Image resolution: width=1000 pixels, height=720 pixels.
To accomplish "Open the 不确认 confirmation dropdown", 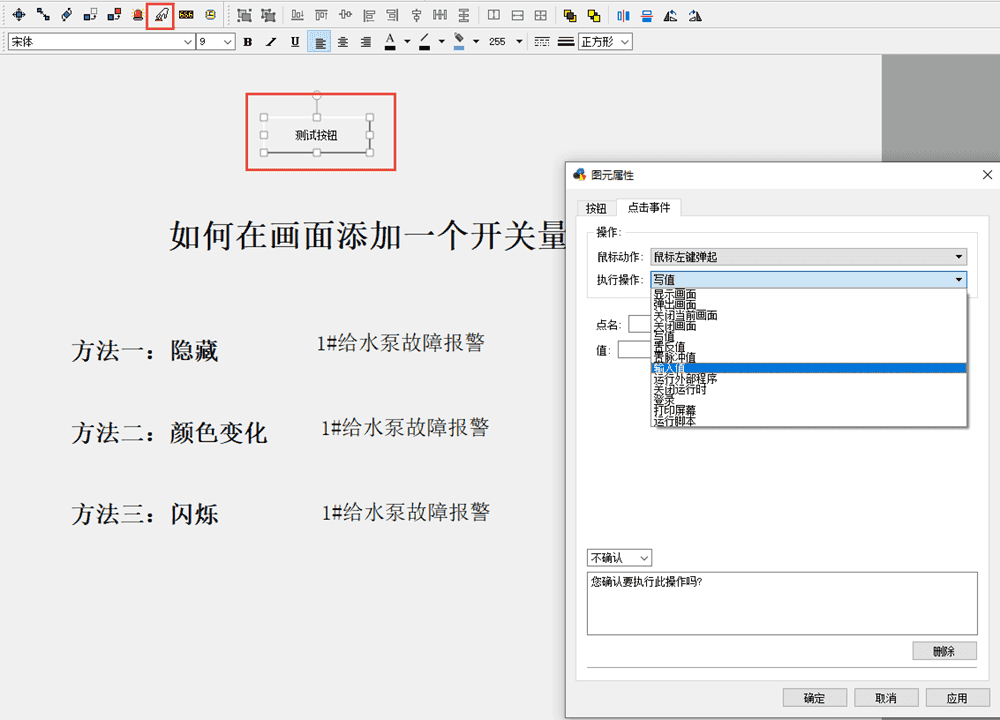I will [x=619, y=557].
